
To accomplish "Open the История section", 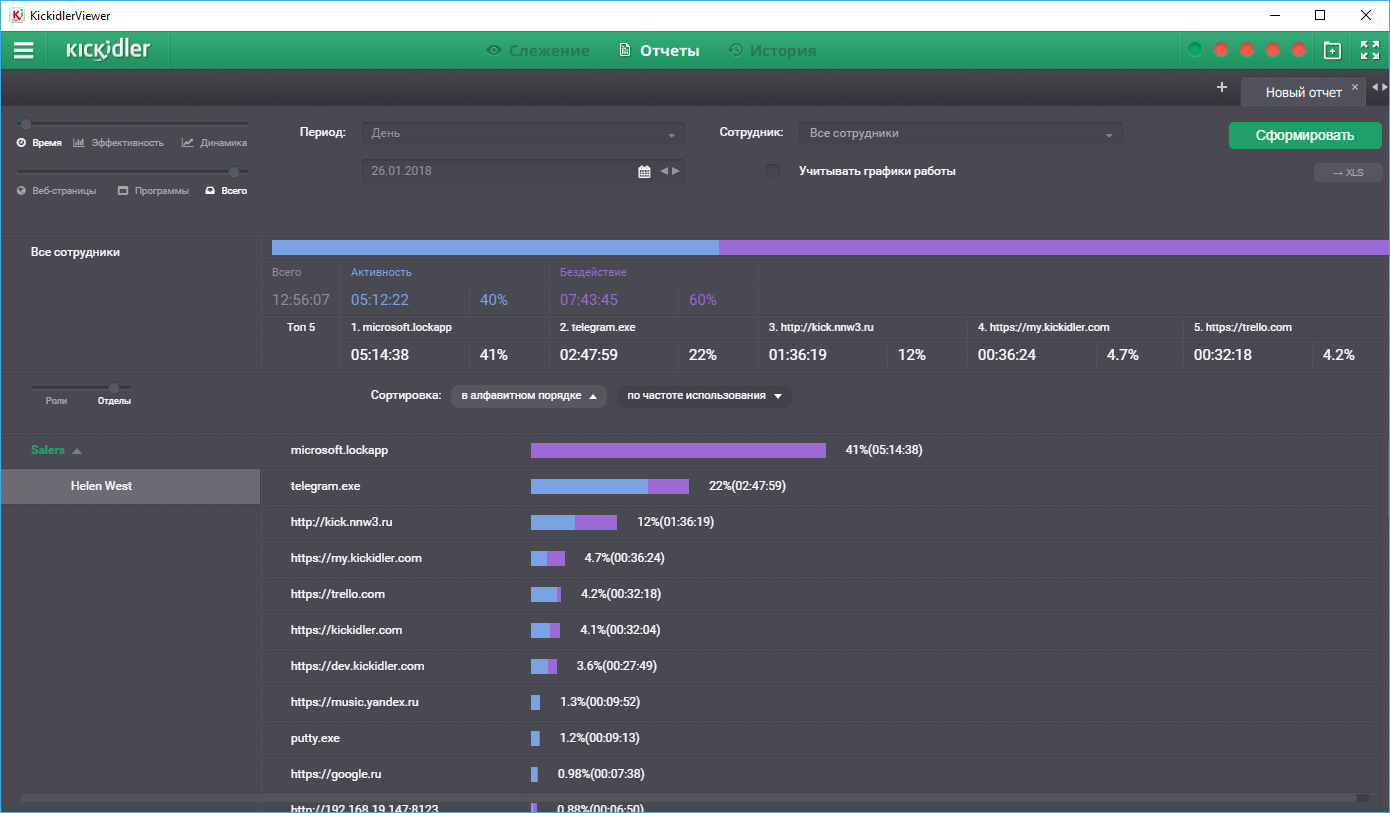I will (x=772, y=50).
